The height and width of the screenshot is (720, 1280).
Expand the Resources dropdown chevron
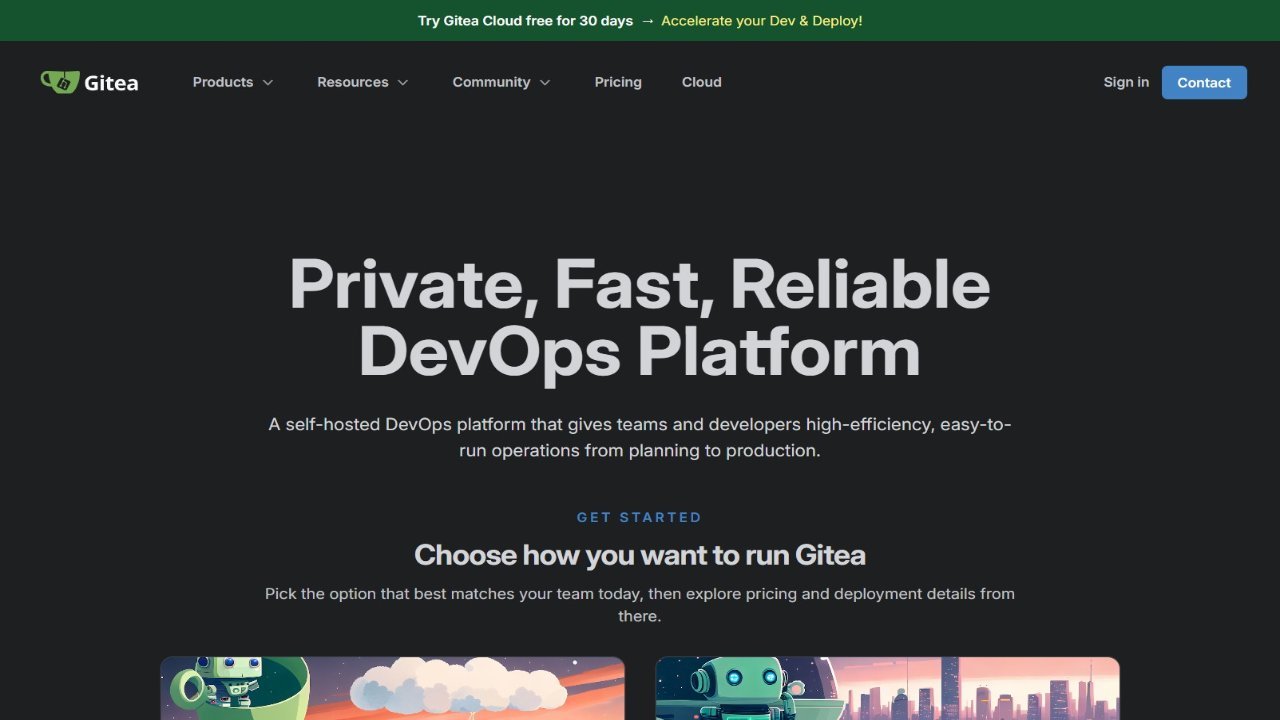click(x=403, y=83)
